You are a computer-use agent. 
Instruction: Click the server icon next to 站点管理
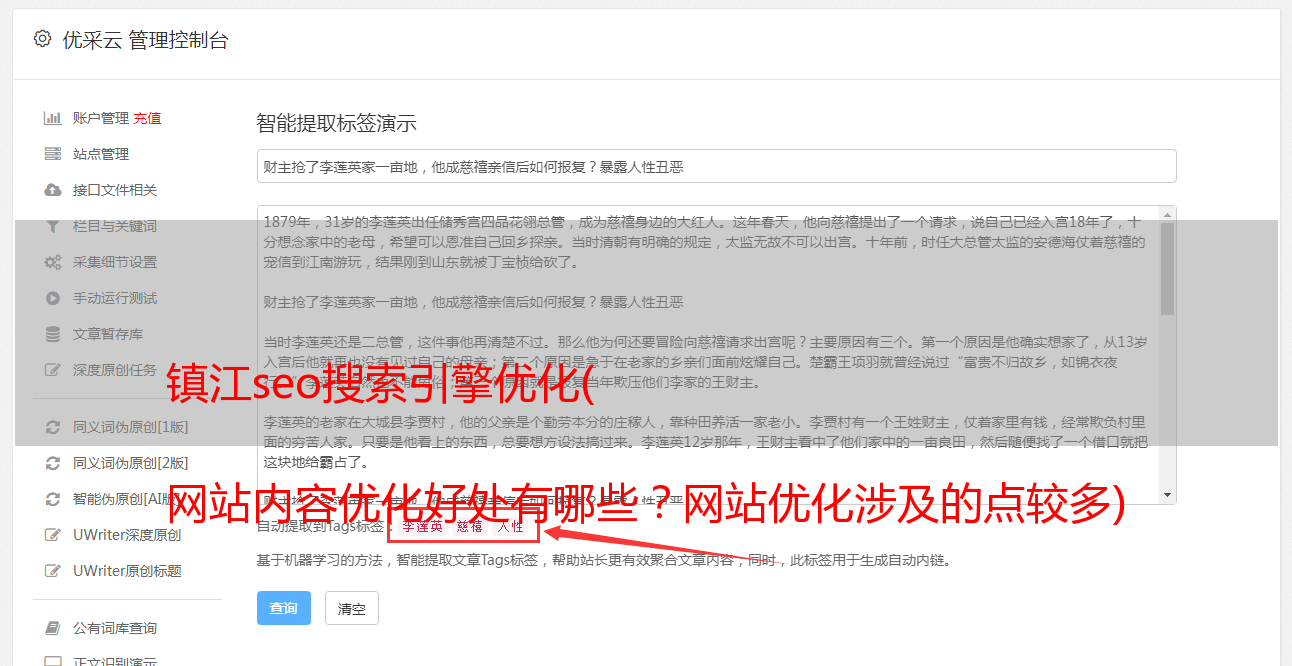[x=53, y=154]
